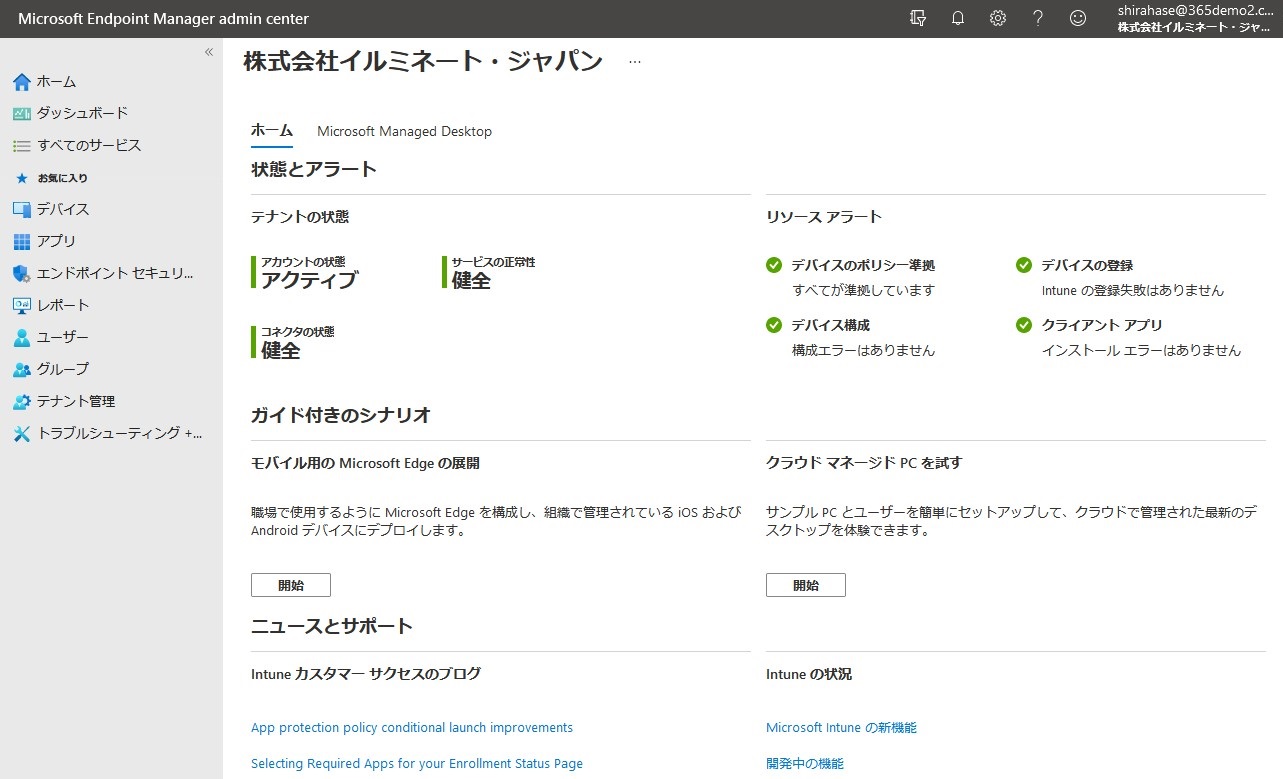Click 開始 under Microsoft Edge の展開
Screen dimensions: 1283x779
coord(291,585)
